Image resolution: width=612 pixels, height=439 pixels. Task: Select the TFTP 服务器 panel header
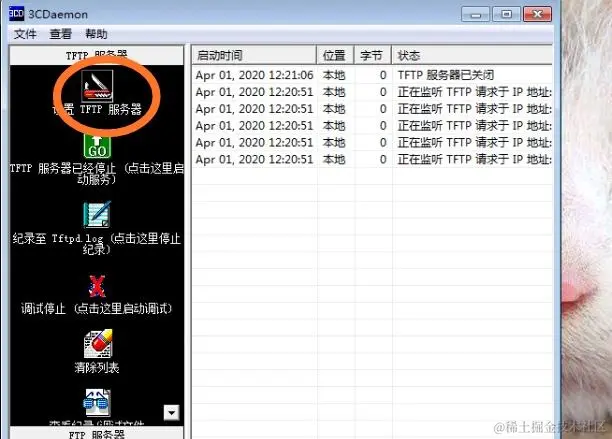point(96,55)
